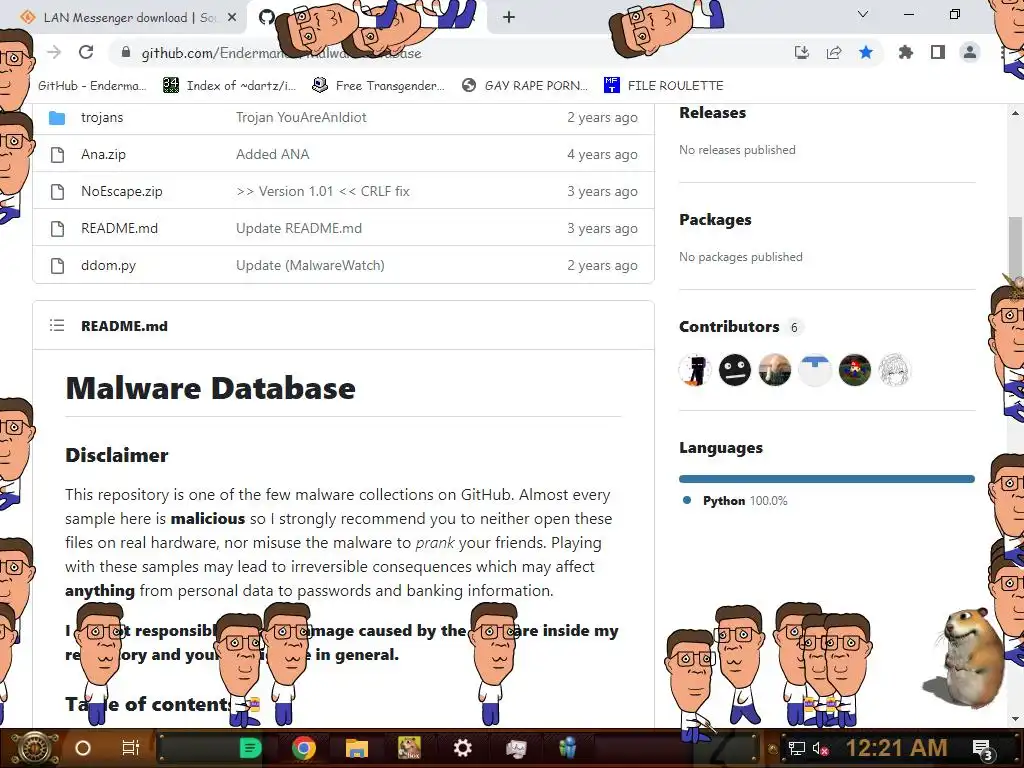The height and width of the screenshot is (768, 1024).
Task: Open sixth contributor avatar (sketch)
Action: [894, 370]
